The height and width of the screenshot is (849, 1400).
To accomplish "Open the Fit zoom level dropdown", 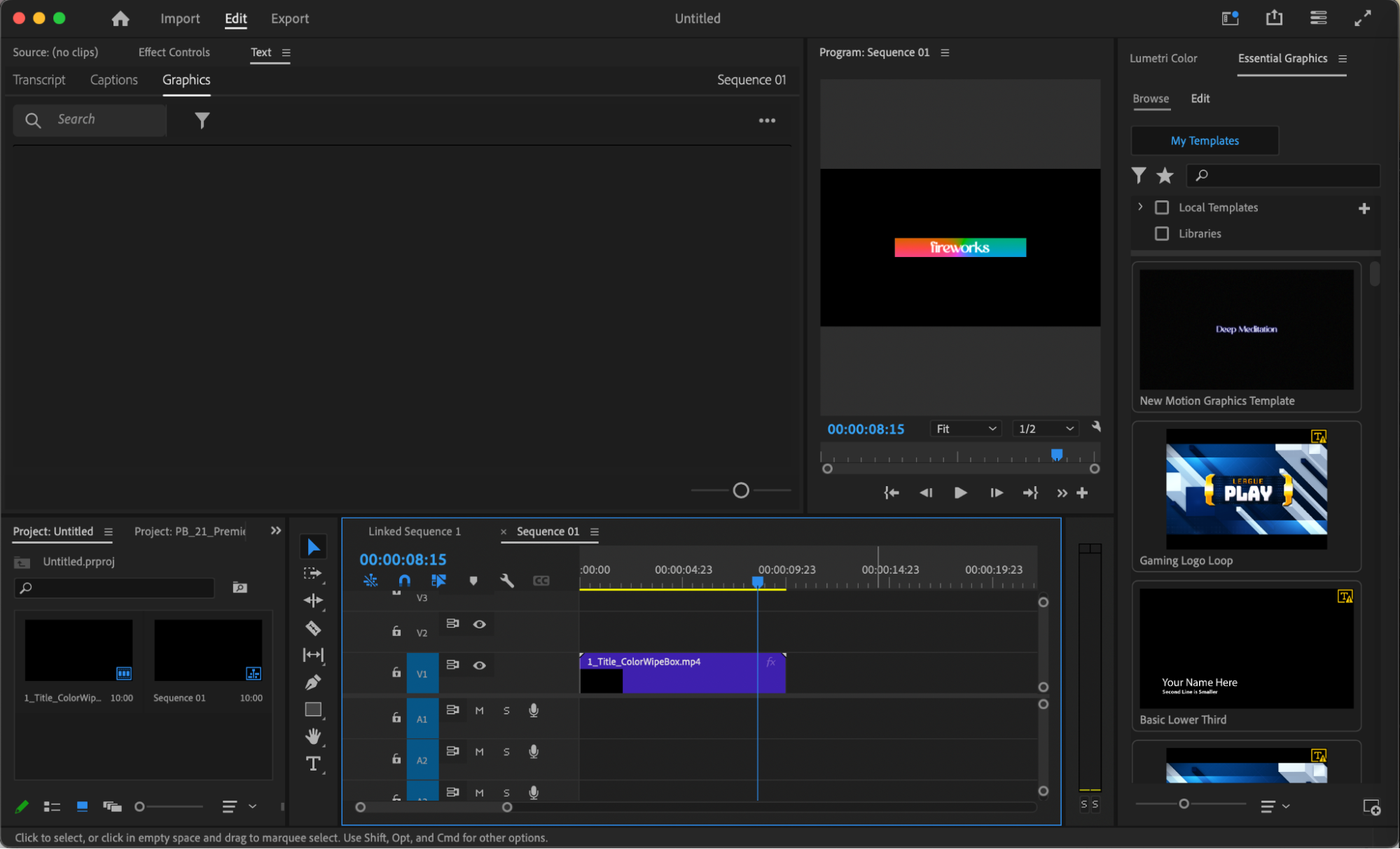I will coord(966,429).
